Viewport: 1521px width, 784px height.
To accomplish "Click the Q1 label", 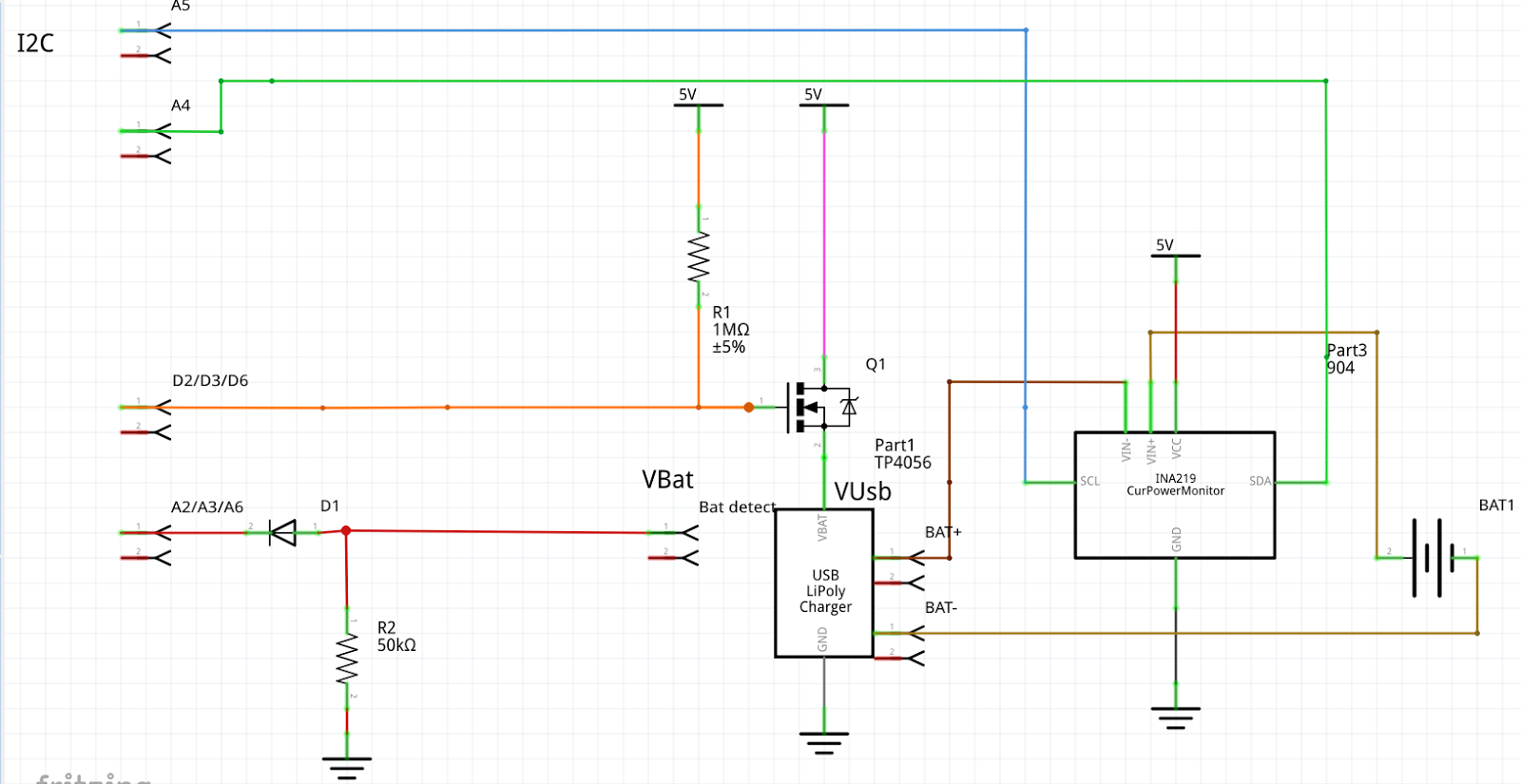I will click(876, 364).
